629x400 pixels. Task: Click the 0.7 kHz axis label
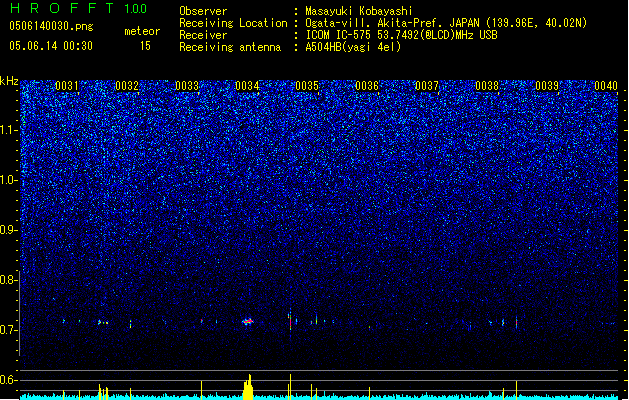[x=8, y=330]
